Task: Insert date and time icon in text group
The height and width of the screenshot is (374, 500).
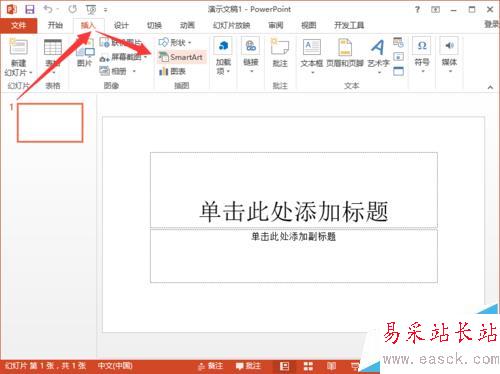Action: pyautogui.click(x=398, y=42)
